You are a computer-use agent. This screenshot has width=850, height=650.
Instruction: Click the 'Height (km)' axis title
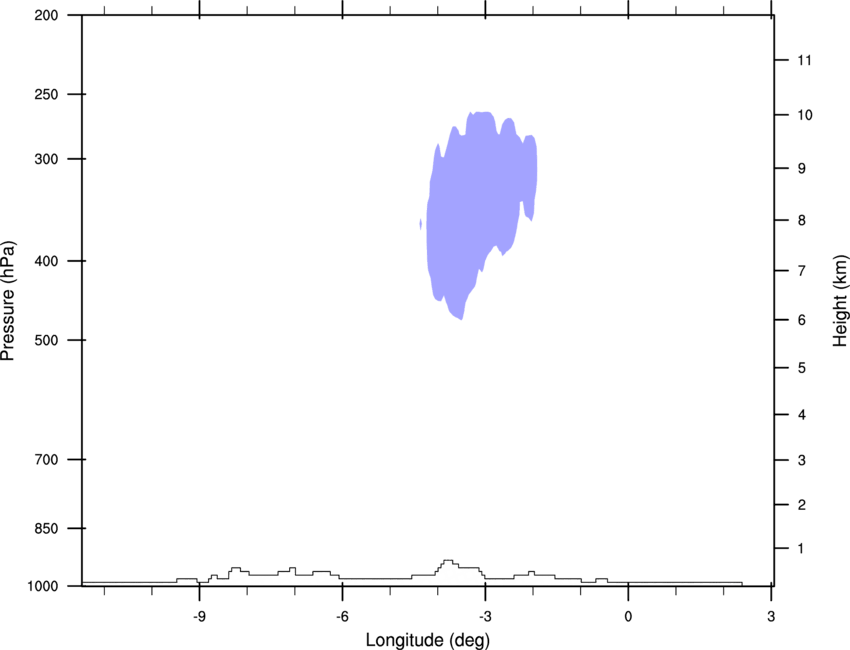pos(840,301)
